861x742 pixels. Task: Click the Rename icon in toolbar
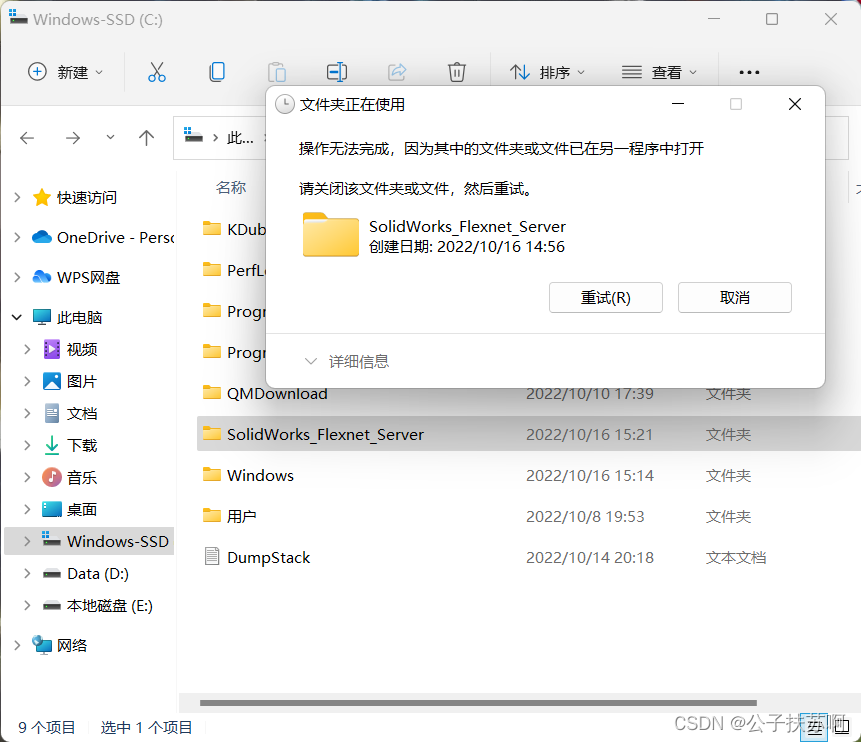[x=337, y=72]
